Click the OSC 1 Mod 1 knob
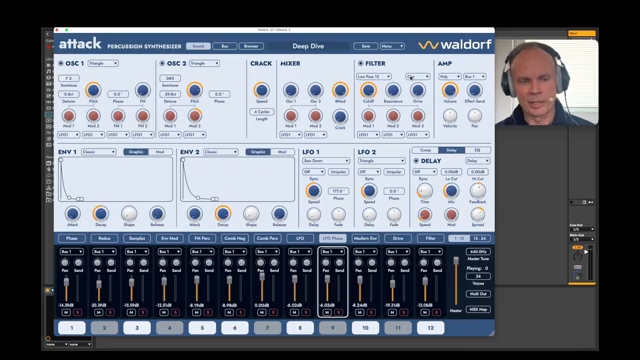Viewport: 640px width, 360px height. (x=69, y=116)
